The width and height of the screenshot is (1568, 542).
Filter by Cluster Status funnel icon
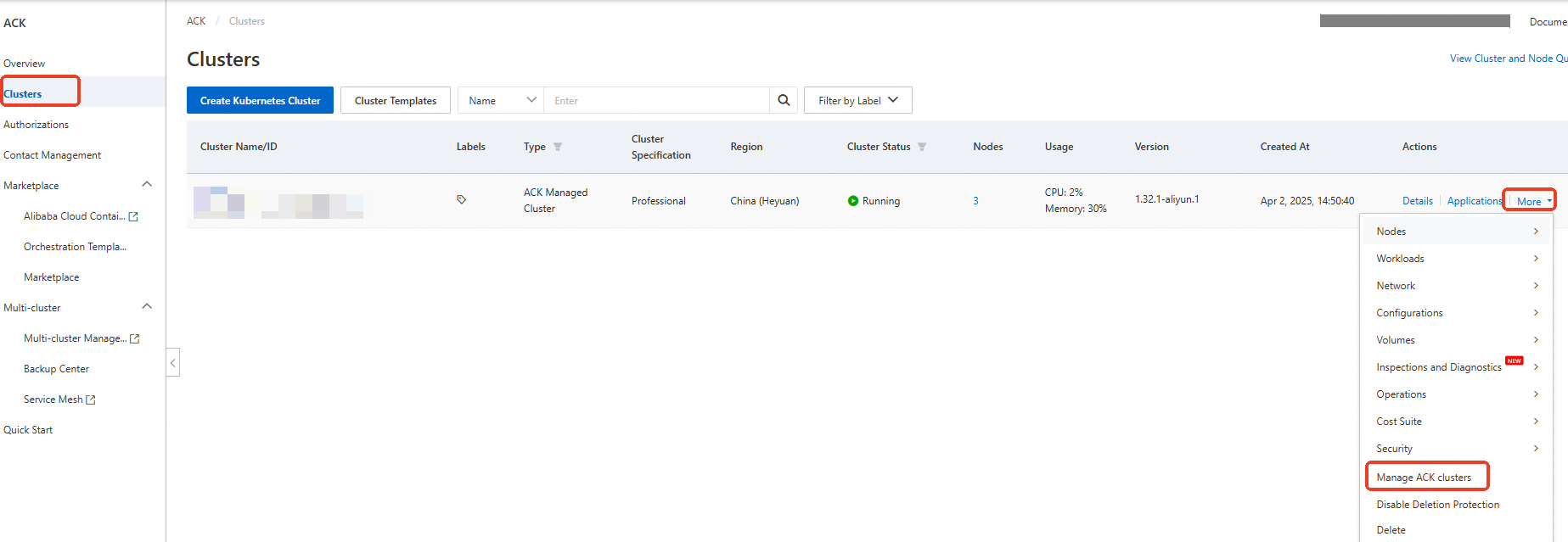922,147
